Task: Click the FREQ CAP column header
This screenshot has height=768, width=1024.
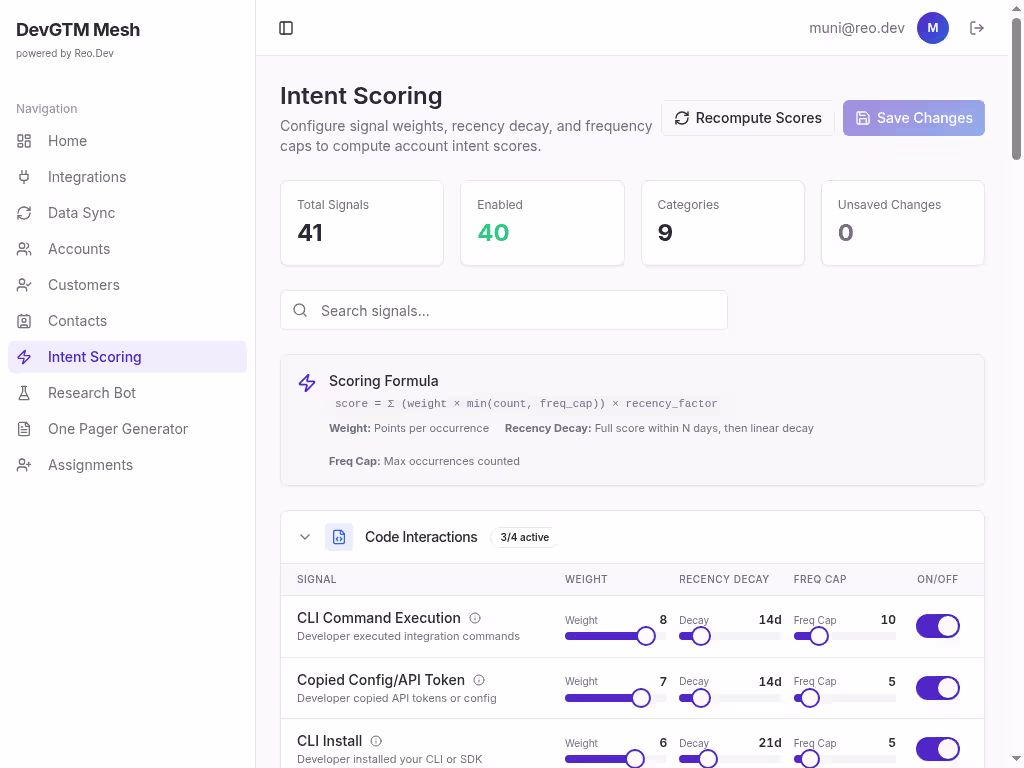Action: pyautogui.click(x=820, y=579)
